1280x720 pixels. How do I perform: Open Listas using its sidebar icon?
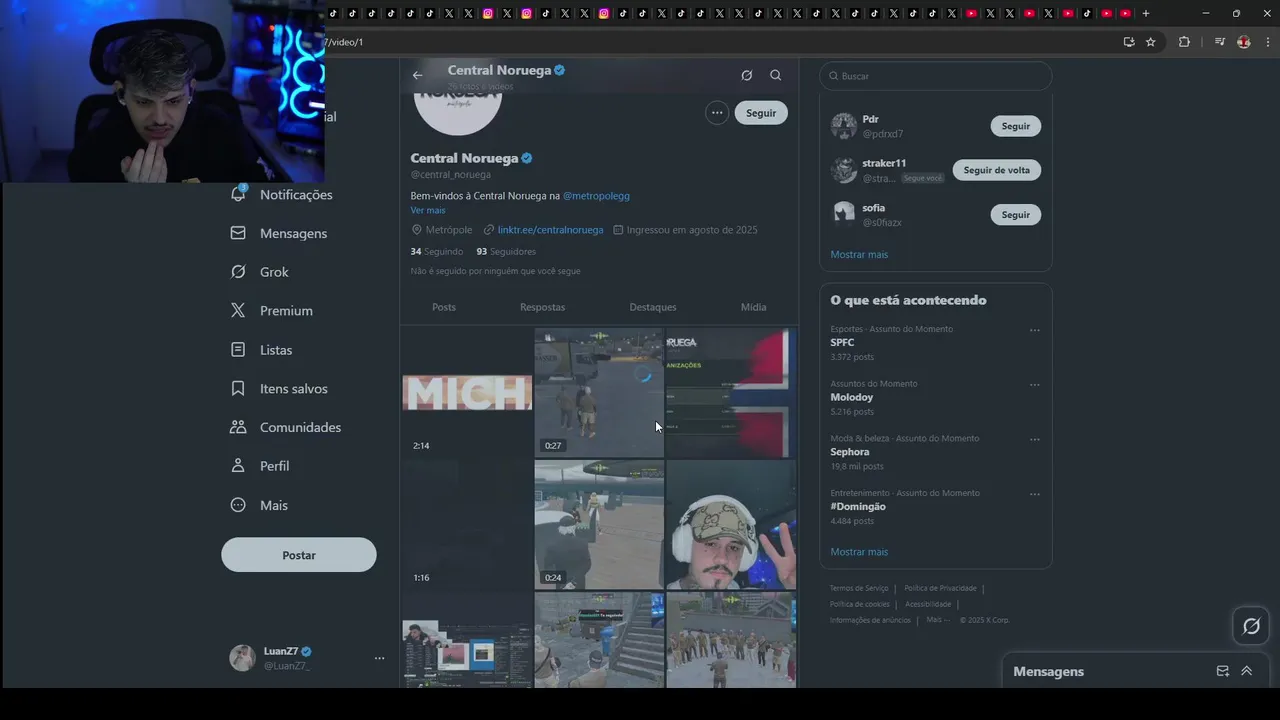[x=238, y=350]
